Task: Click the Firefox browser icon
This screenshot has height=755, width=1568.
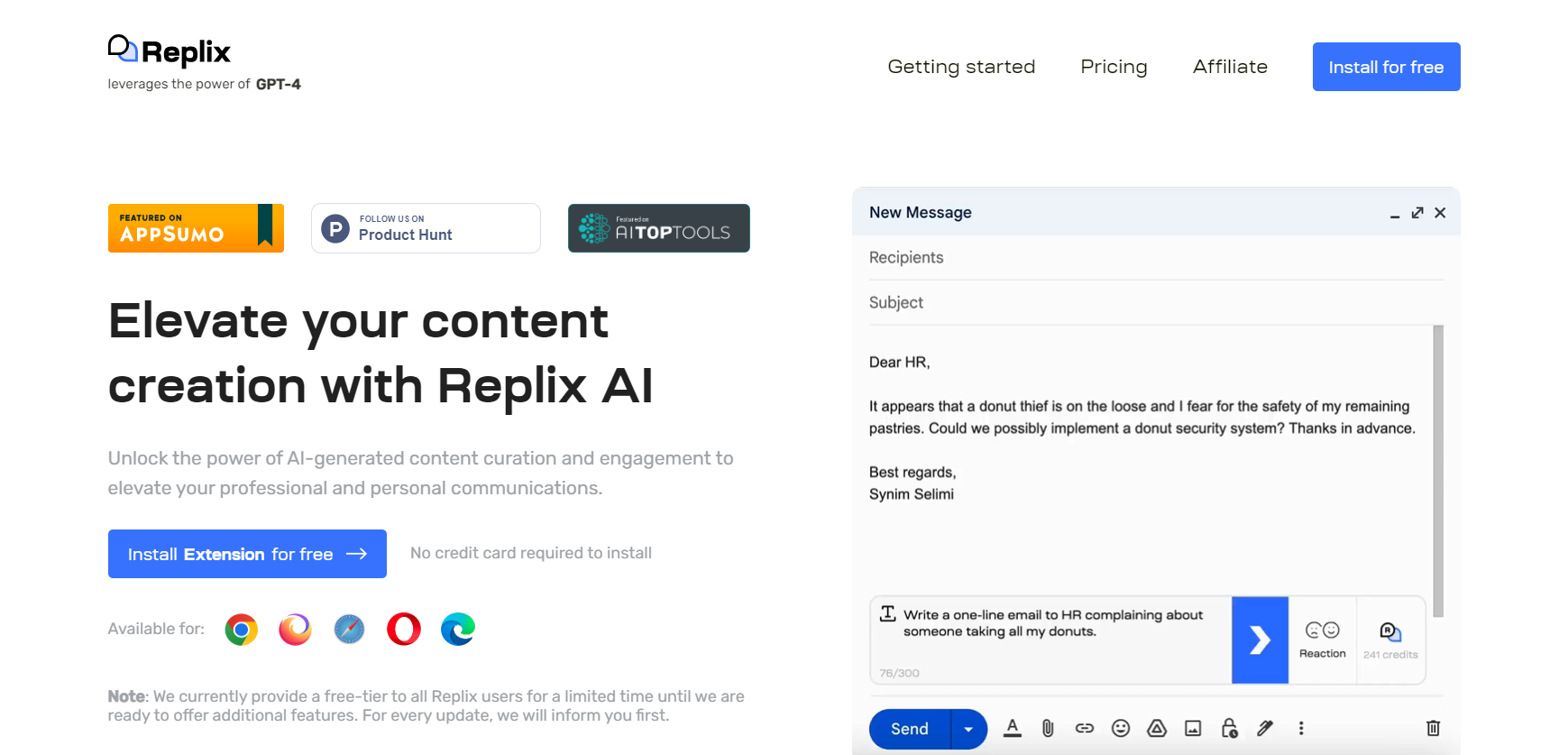Action: pyautogui.click(x=295, y=630)
